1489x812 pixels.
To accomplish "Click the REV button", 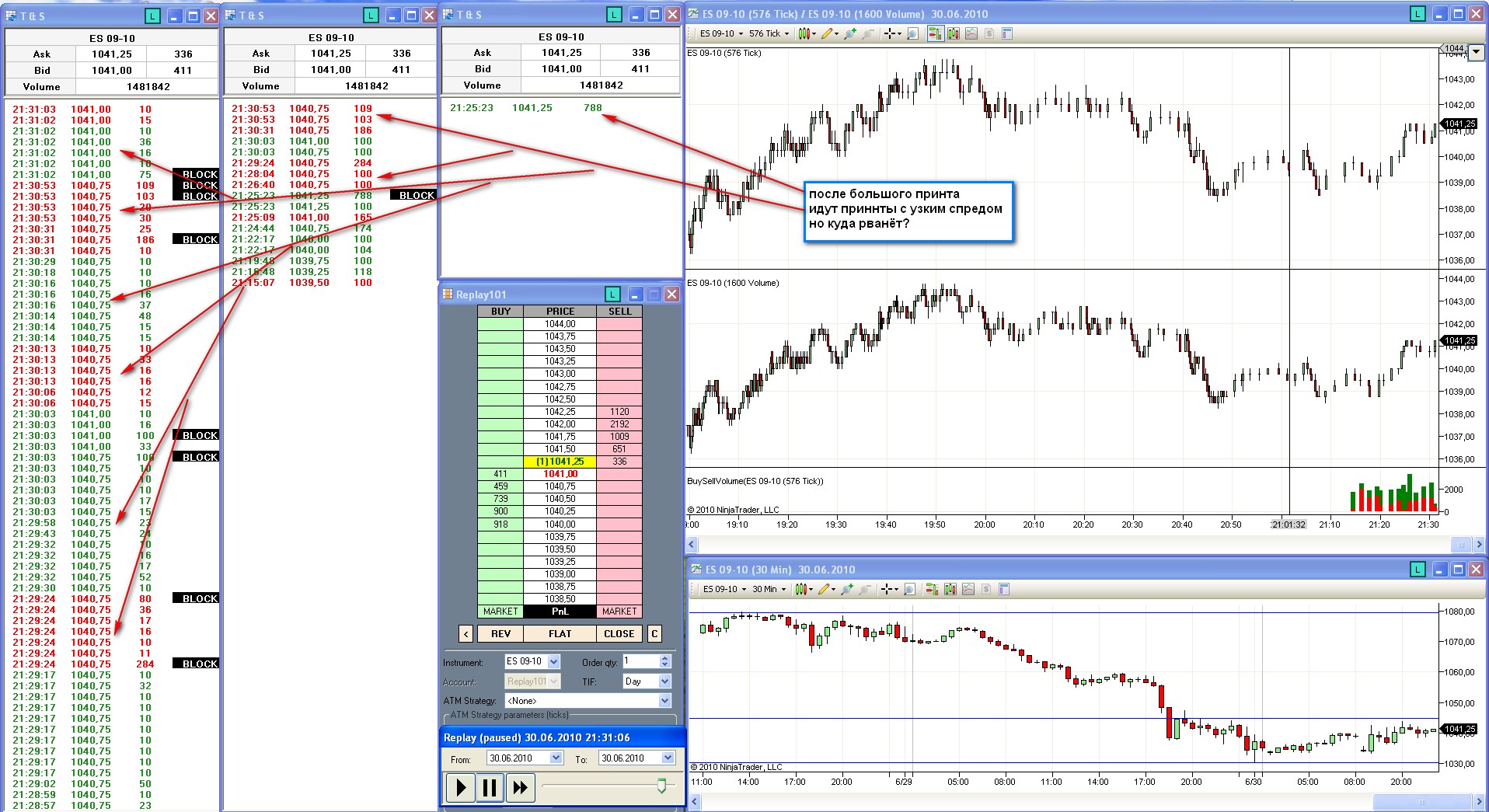I will (x=500, y=634).
